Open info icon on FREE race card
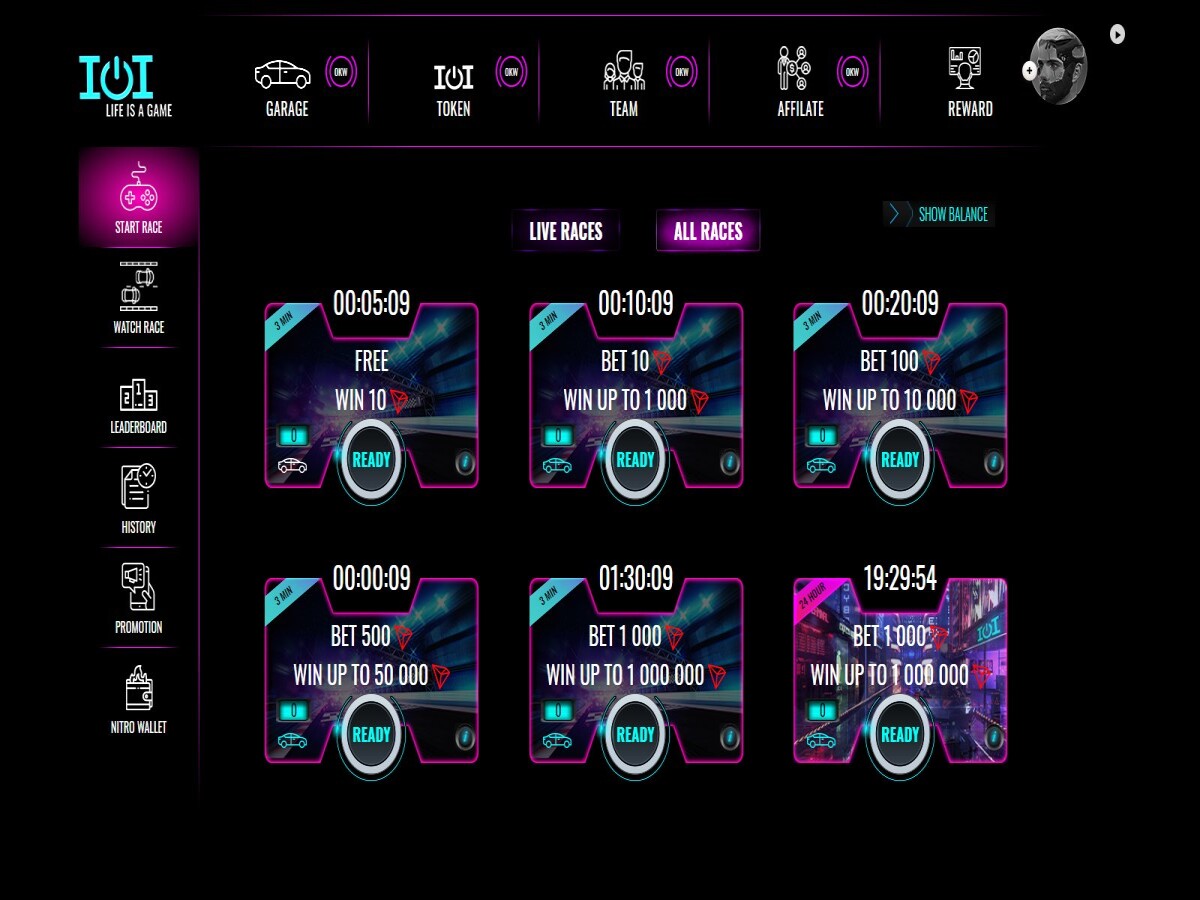 point(465,463)
